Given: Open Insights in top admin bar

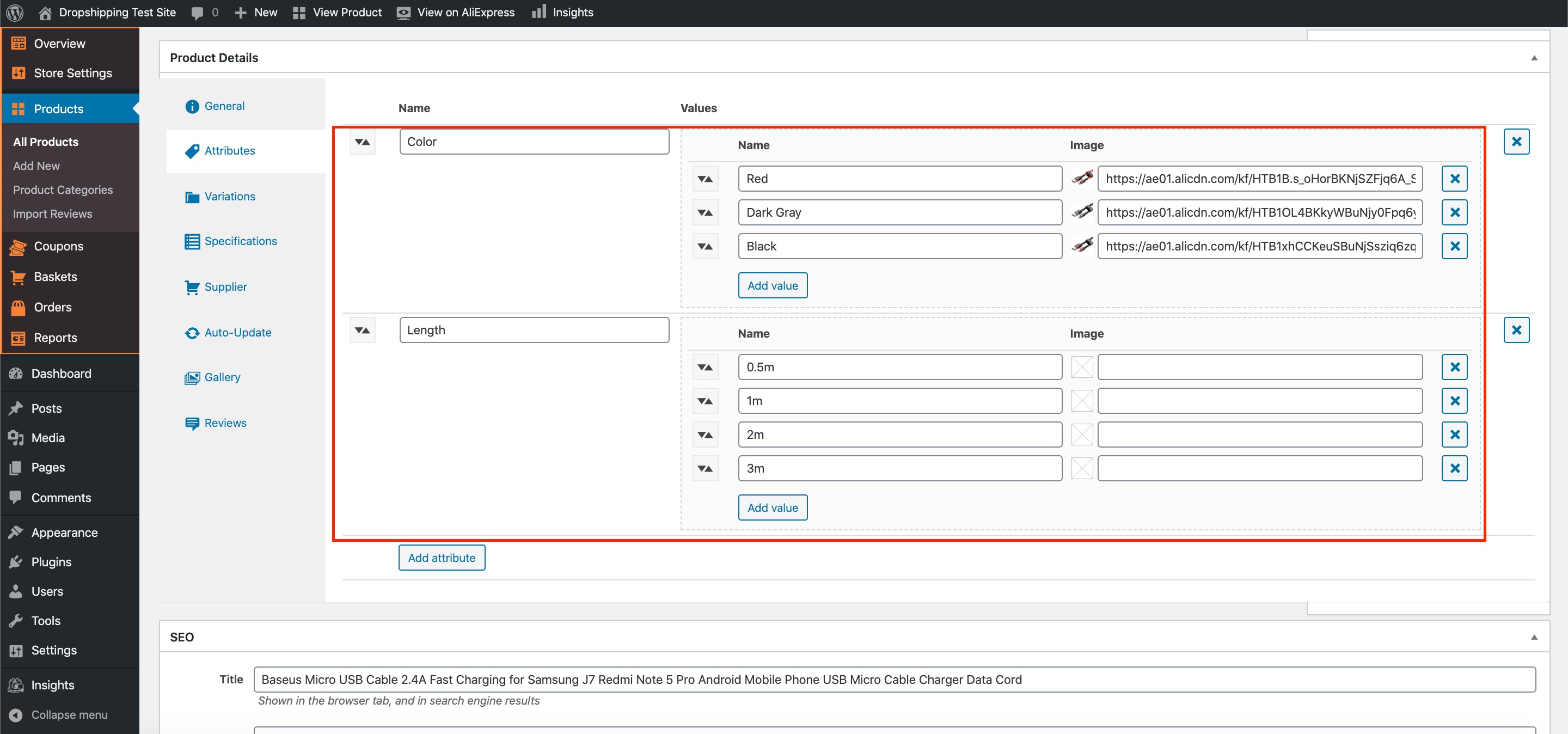Looking at the screenshot, I should pyautogui.click(x=562, y=12).
